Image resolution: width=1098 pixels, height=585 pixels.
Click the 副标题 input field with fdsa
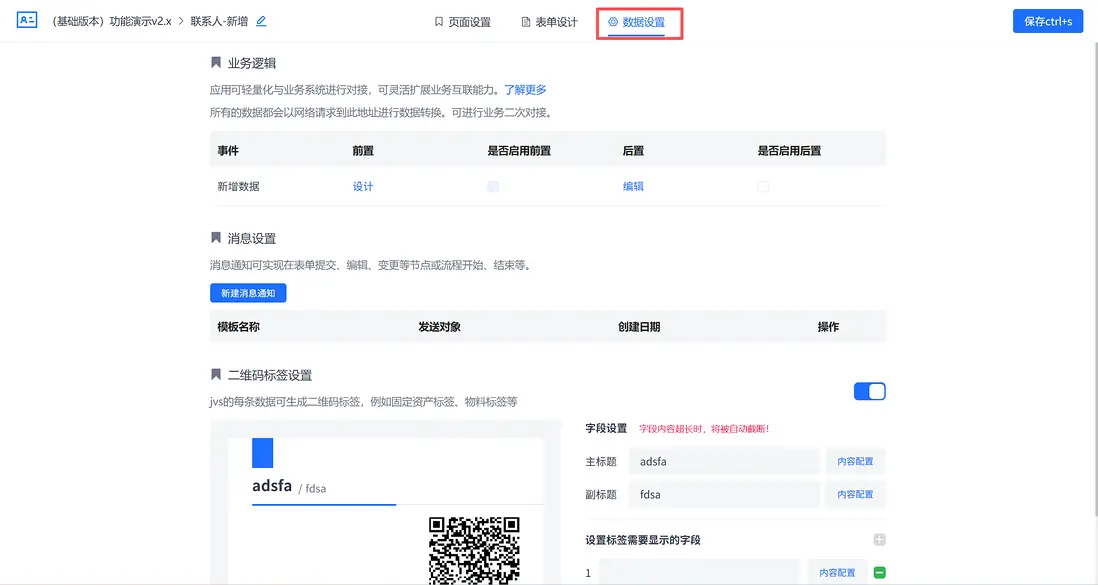(724, 495)
